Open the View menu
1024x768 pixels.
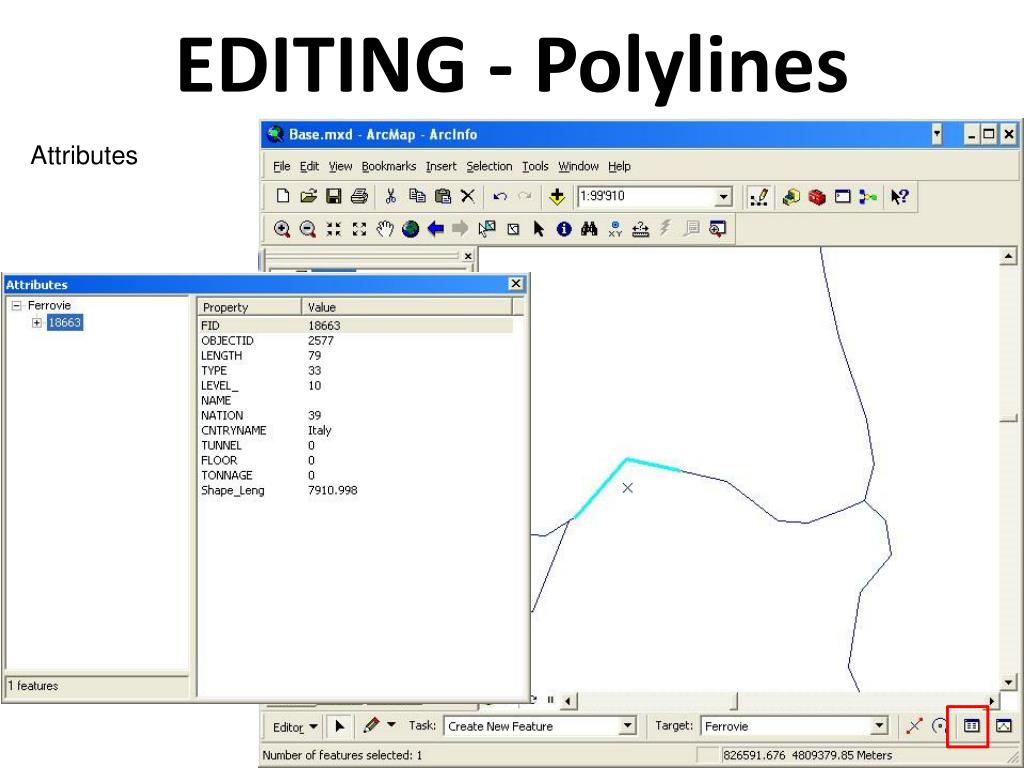click(x=340, y=167)
